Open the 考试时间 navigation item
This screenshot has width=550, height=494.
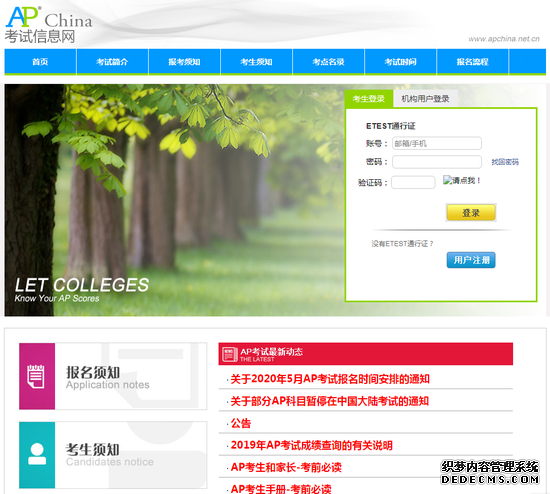pyautogui.click(x=401, y=62)
